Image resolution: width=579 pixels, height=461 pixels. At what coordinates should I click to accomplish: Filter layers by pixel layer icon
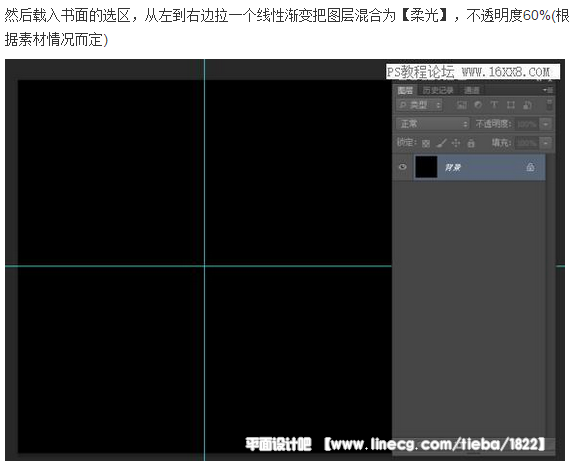pos(462,105)
